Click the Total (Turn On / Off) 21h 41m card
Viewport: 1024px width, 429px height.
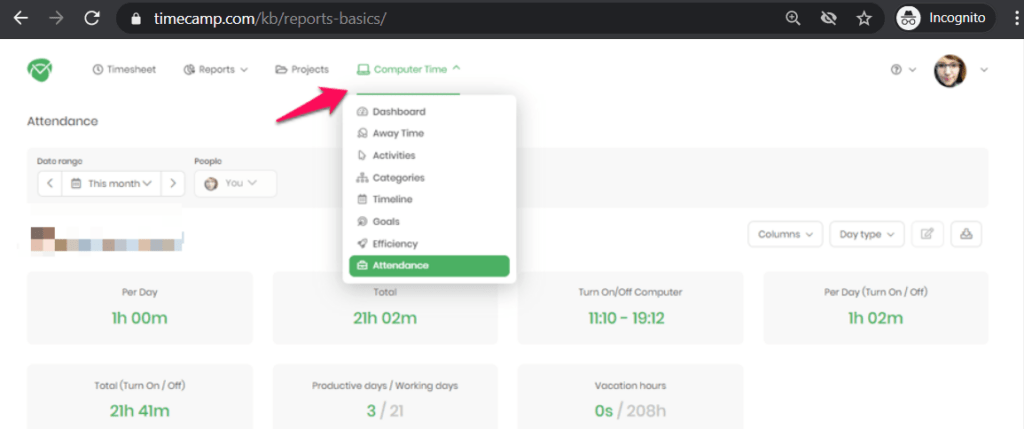140,396
